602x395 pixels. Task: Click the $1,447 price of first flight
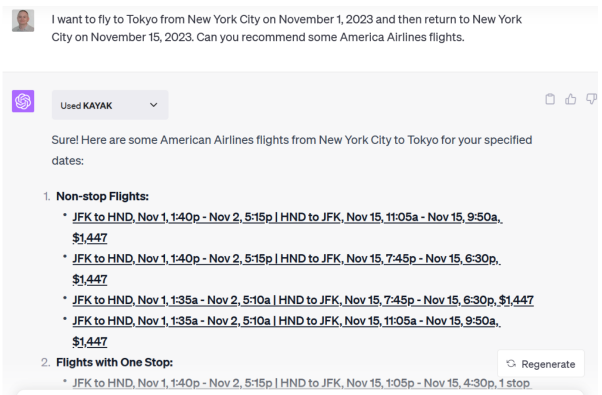point(90,238)
